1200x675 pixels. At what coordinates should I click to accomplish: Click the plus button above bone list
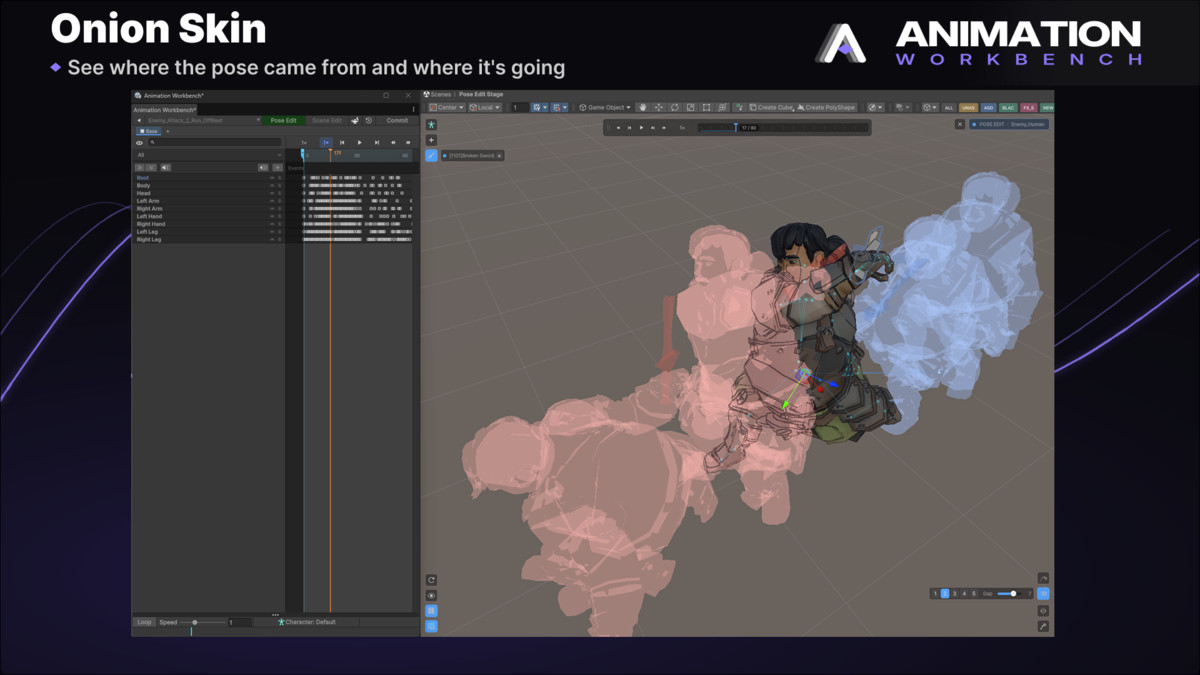277,167
